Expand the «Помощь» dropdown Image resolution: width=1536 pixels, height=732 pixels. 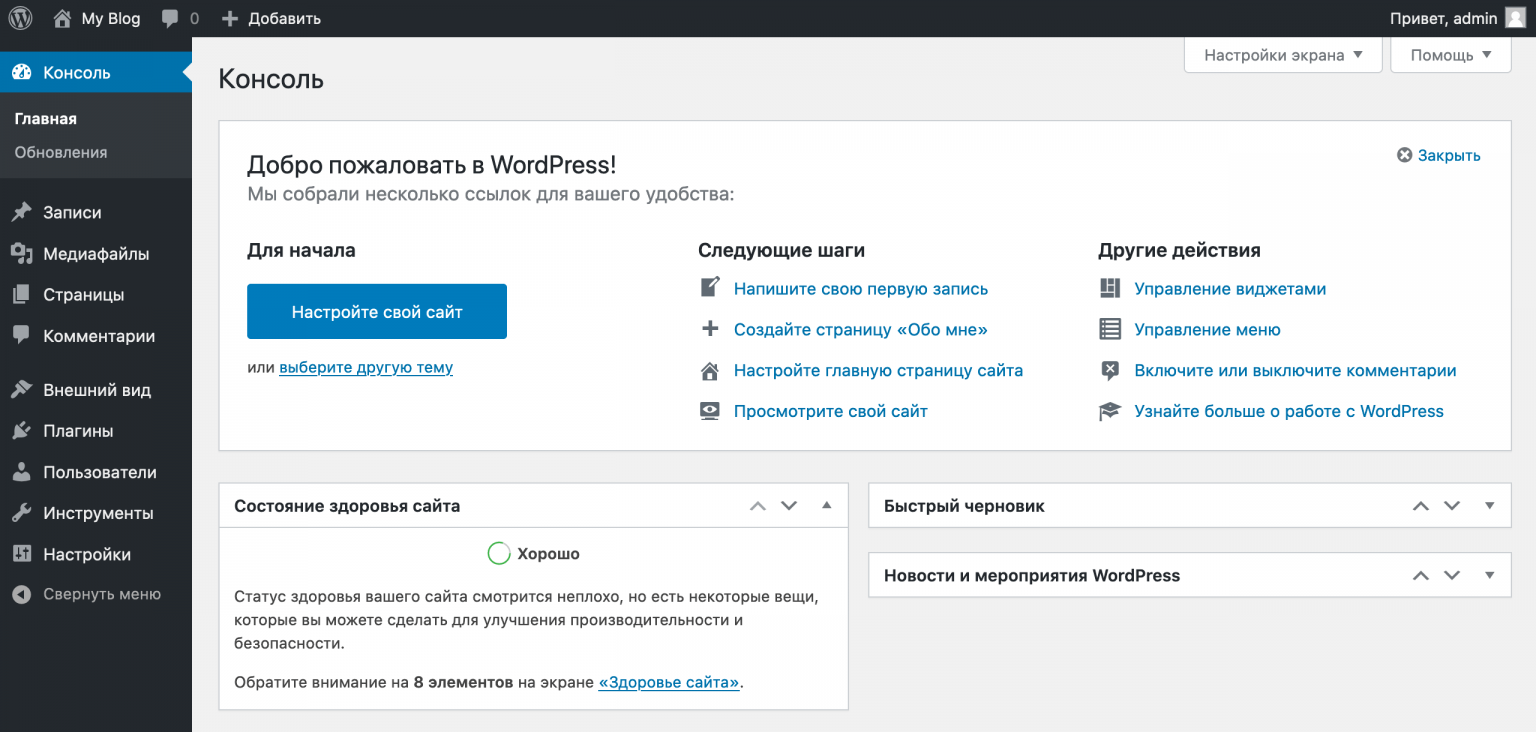click(x=1450, y=55)
